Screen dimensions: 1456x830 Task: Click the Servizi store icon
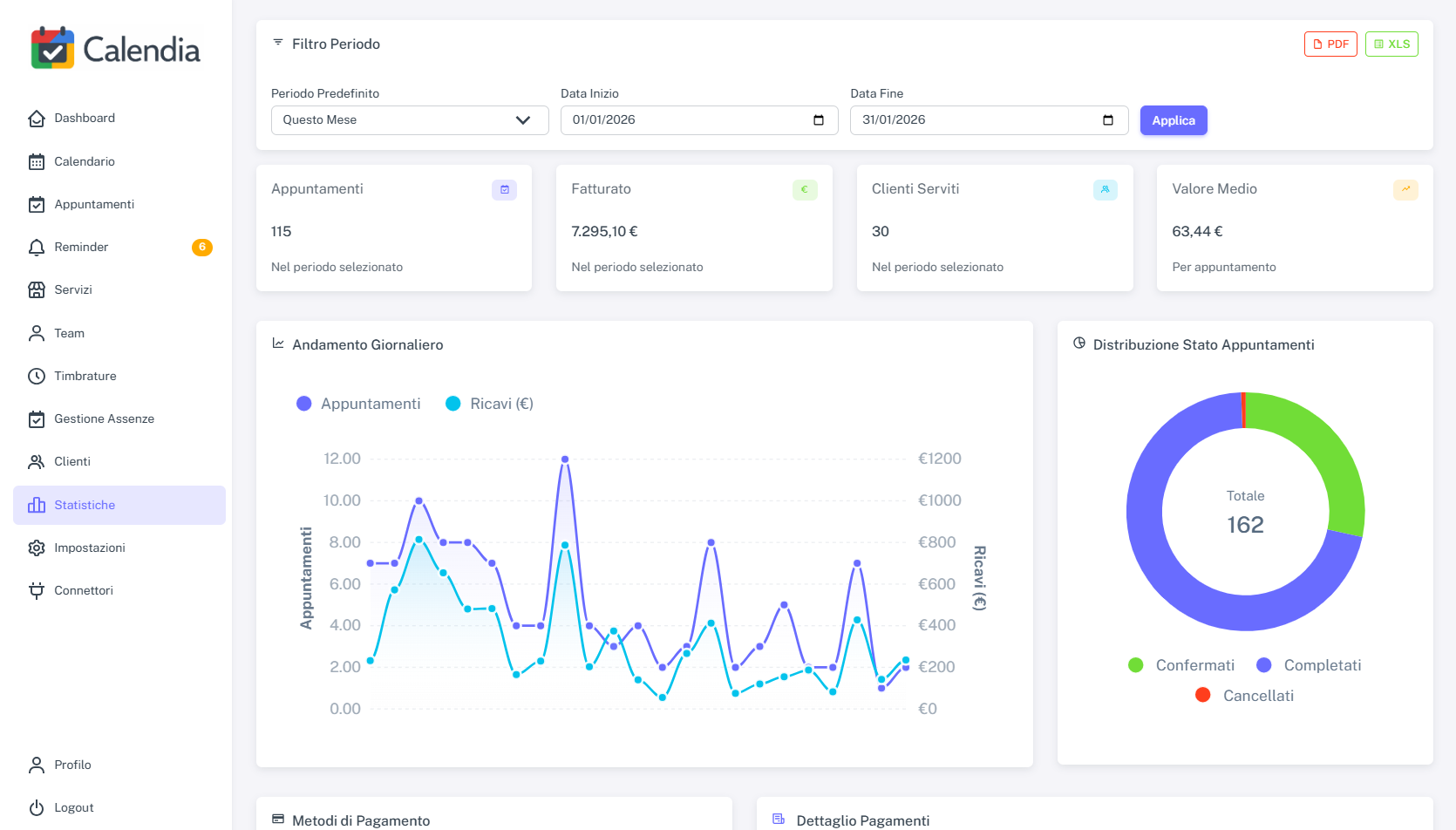(x=37, y=290)
